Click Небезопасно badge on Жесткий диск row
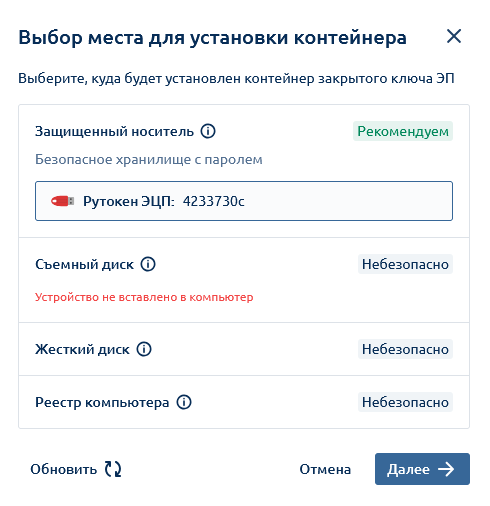 coord(405,349)
